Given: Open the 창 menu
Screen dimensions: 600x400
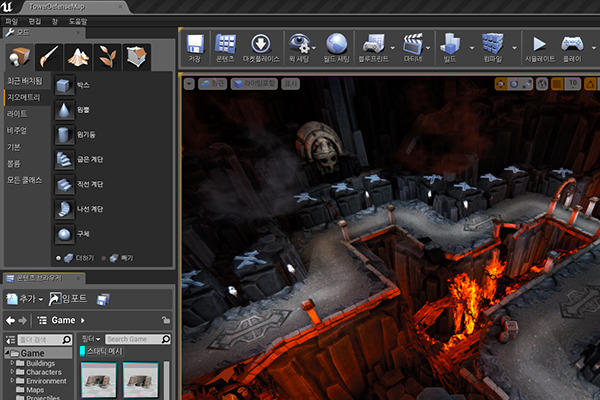Looking at the screenshot, I should pos(55,21).
